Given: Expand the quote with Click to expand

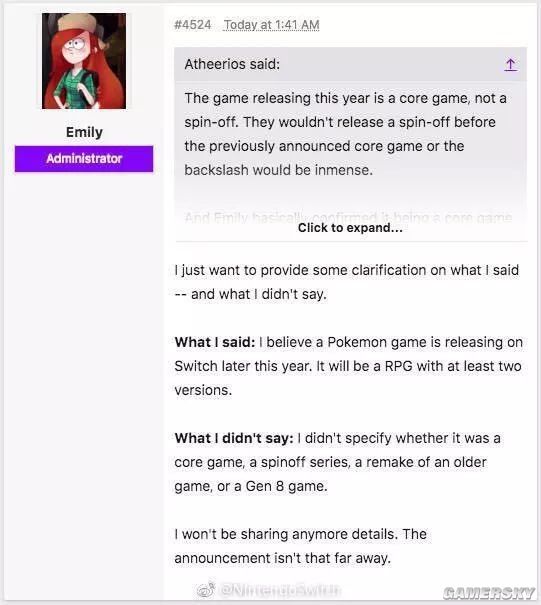Looking at the screenshot, I should (350, 228).
